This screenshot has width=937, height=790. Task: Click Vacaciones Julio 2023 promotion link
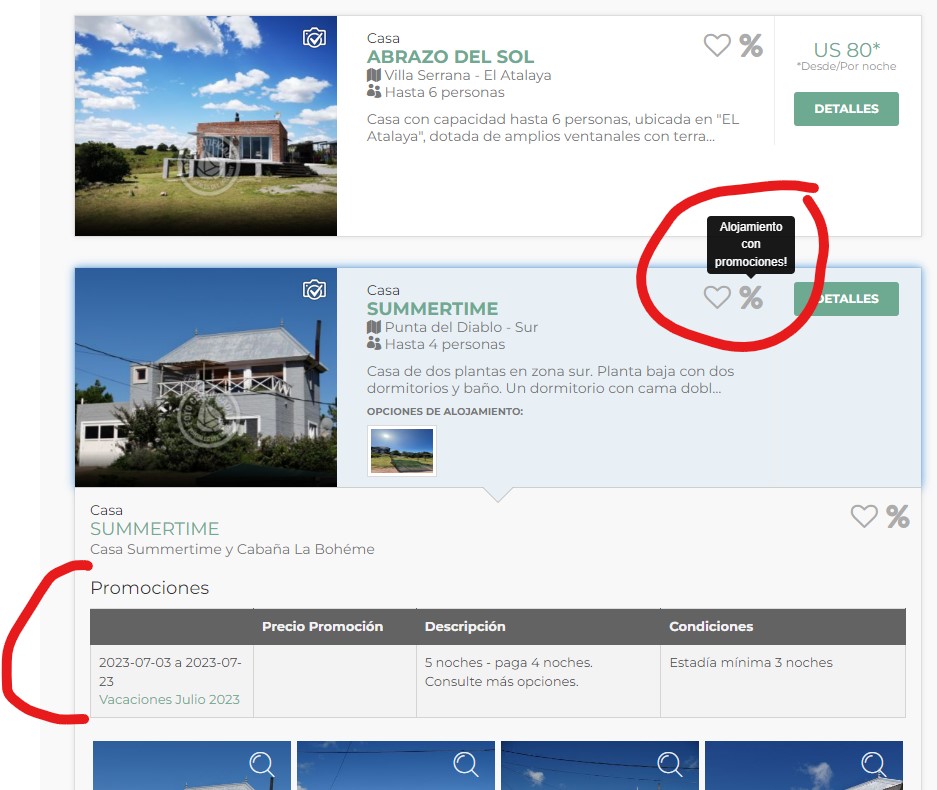point(169,699)
